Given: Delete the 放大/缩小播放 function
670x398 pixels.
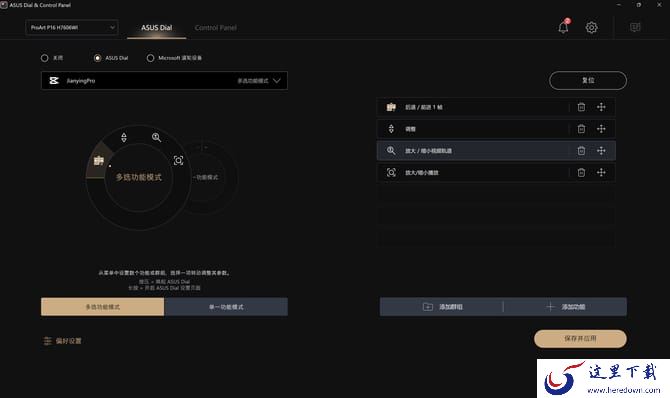Looking at the screenshot, I should point(581,172).
